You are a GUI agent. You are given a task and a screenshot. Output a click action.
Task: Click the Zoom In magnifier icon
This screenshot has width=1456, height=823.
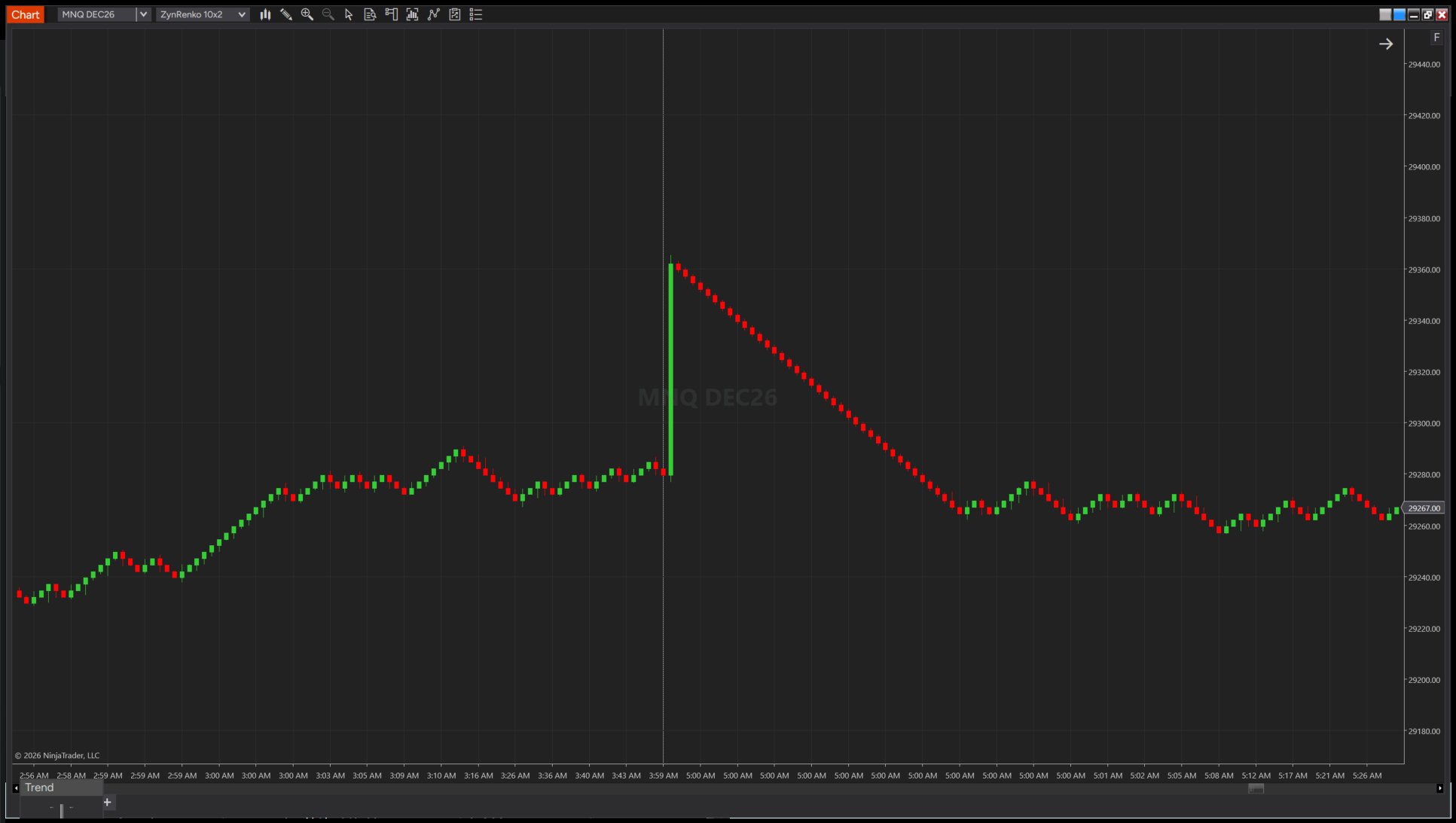point(307,14)
